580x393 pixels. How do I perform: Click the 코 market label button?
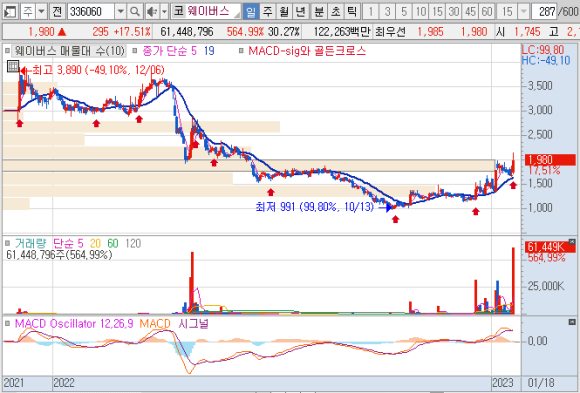[x=178, y=11]
